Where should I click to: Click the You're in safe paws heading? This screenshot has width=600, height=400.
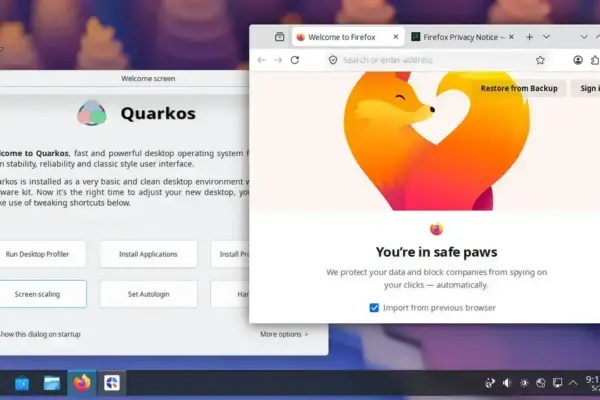[x=437, y=252]
